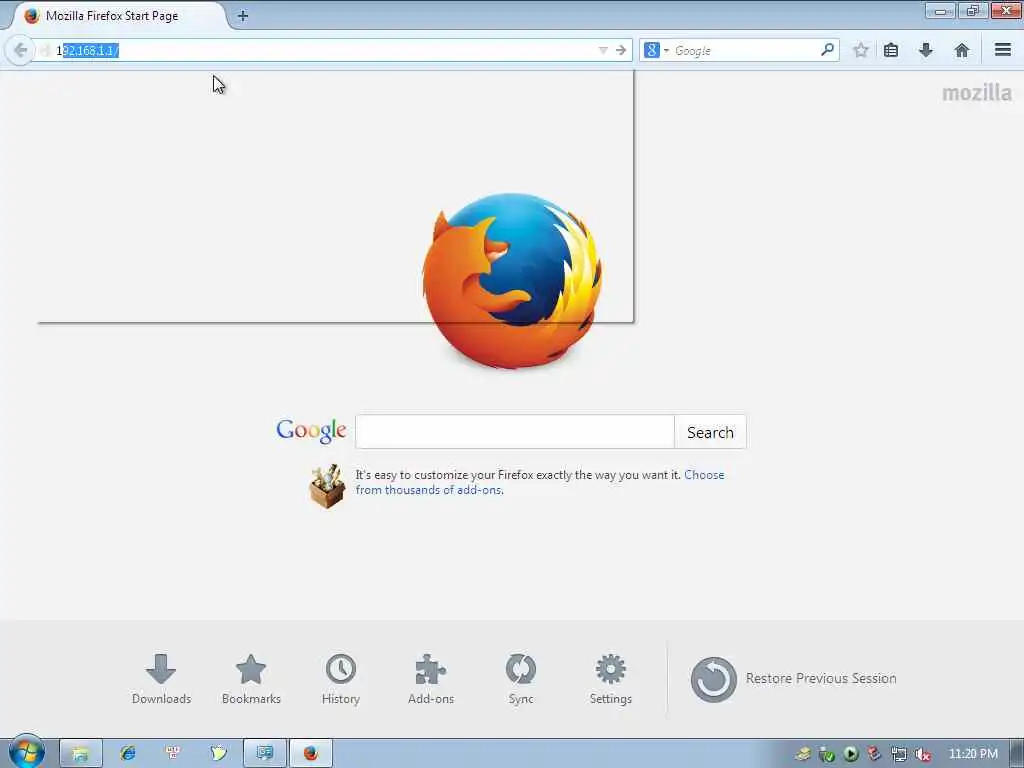Open Downloads from the start page launcher

tap(161, 679)
